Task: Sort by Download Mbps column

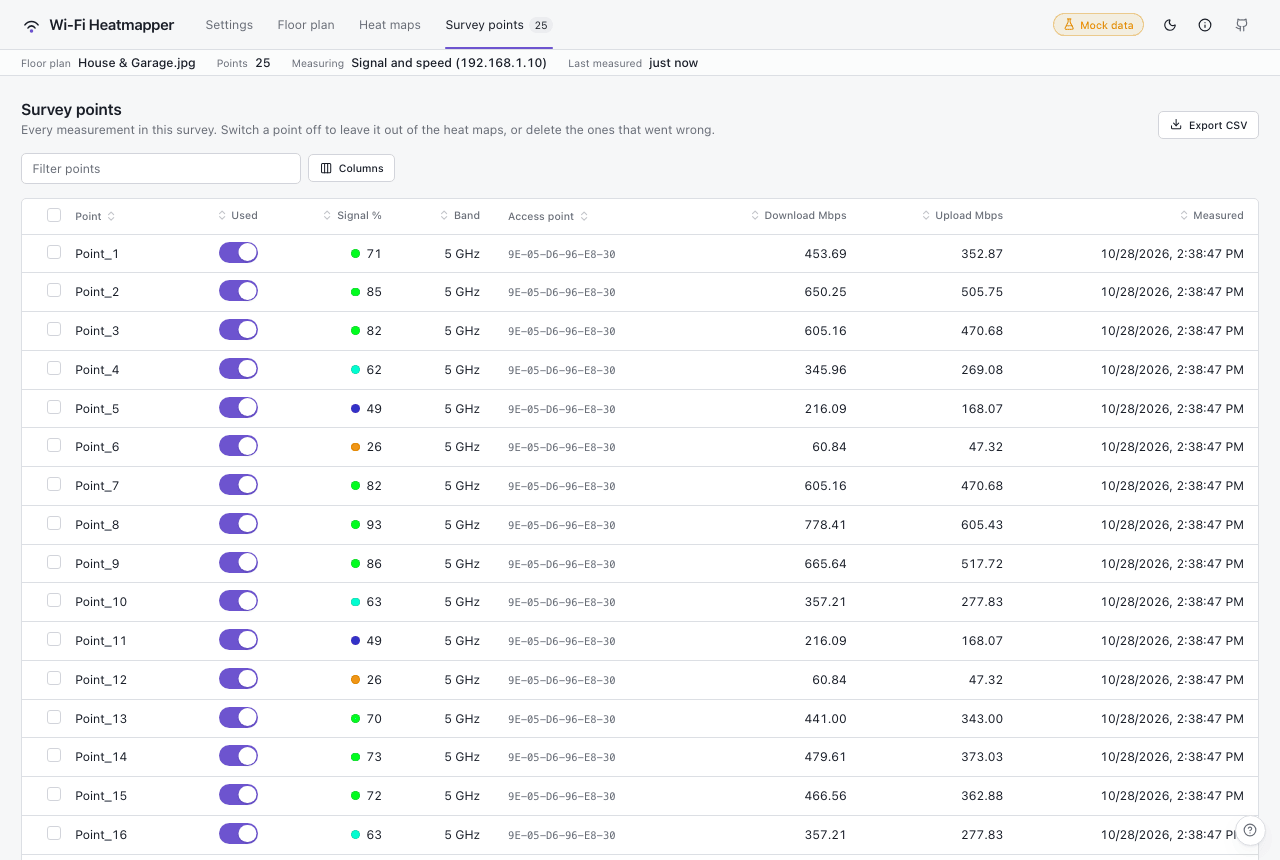Action: click(x=799, y=215)
